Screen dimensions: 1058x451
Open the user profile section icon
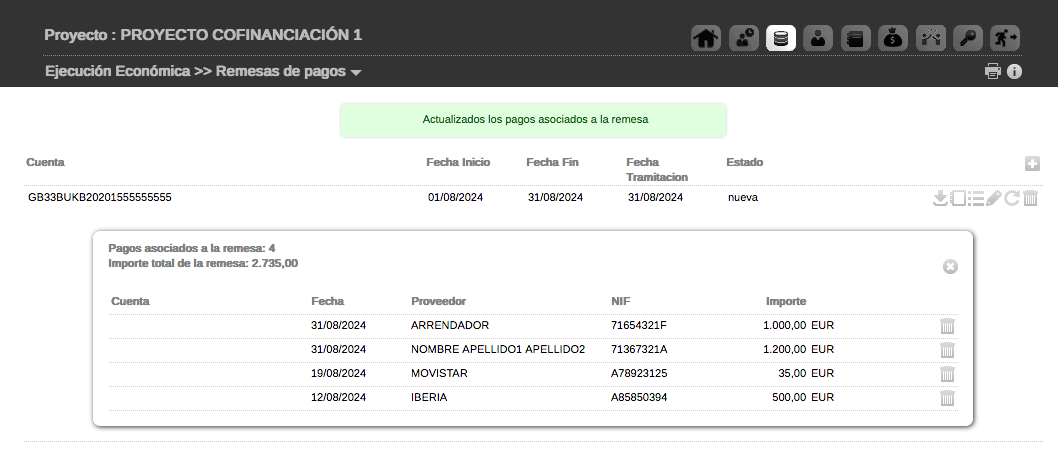(x=818, y=38)
